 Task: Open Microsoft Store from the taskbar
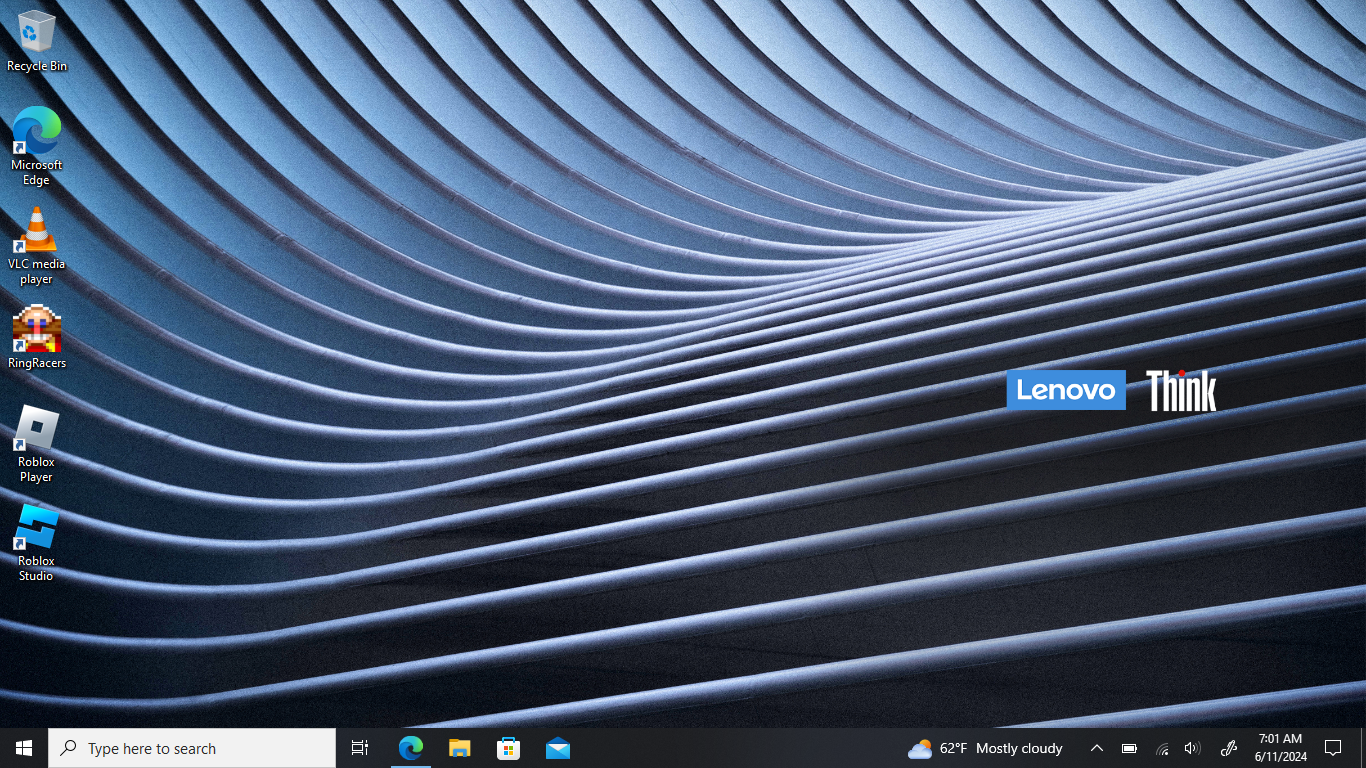point(509,748)
